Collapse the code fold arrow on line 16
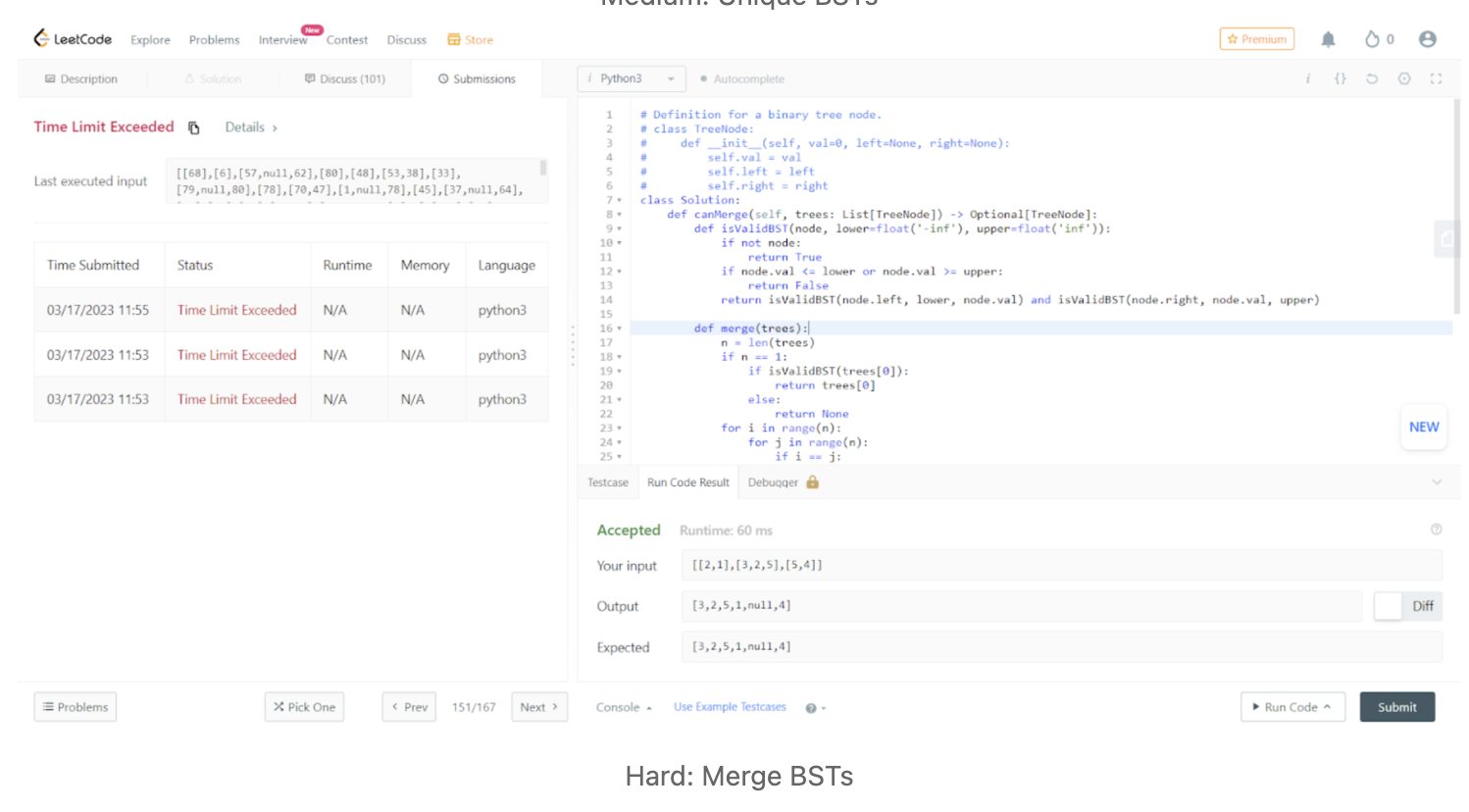Viewport: 1469px width, 812px height. click(620, 329)
